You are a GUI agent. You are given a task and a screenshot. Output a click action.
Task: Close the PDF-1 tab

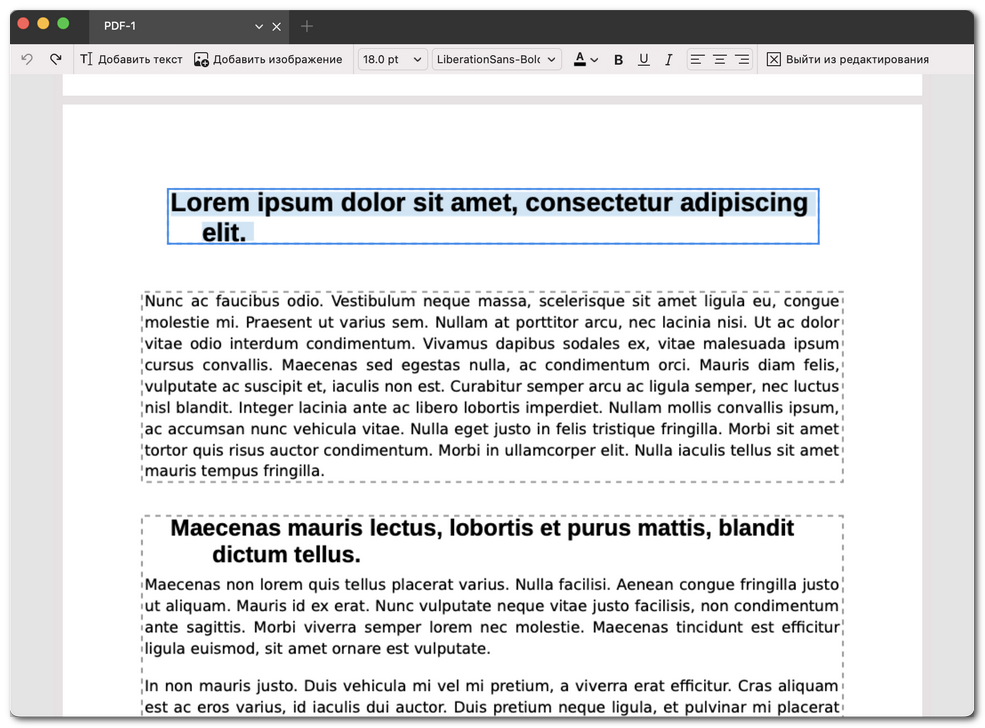click(277, 26)
